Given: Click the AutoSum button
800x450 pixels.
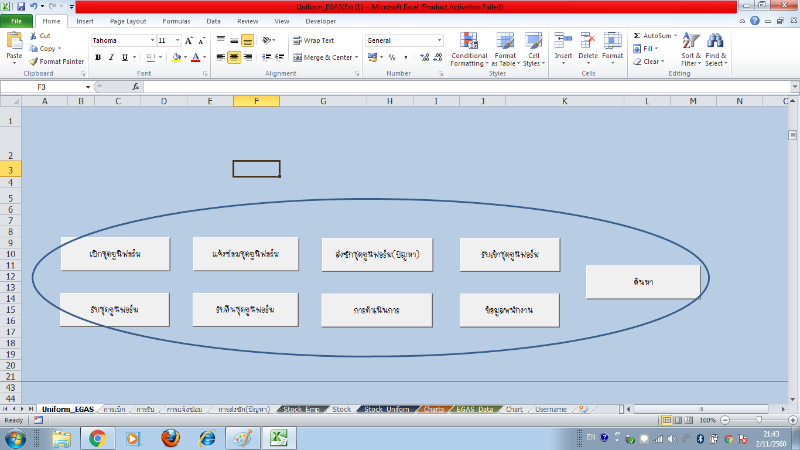Looking at the screenshot, I should tap(659, 35).
